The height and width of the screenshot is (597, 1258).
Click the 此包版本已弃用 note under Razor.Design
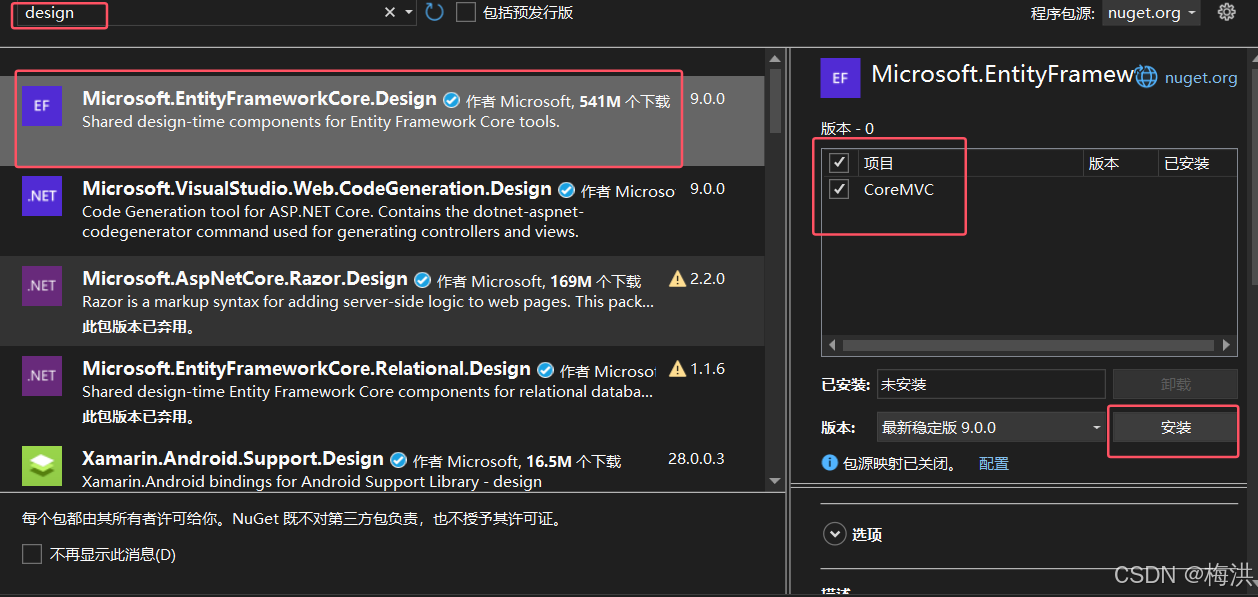(x=138, y=327)
